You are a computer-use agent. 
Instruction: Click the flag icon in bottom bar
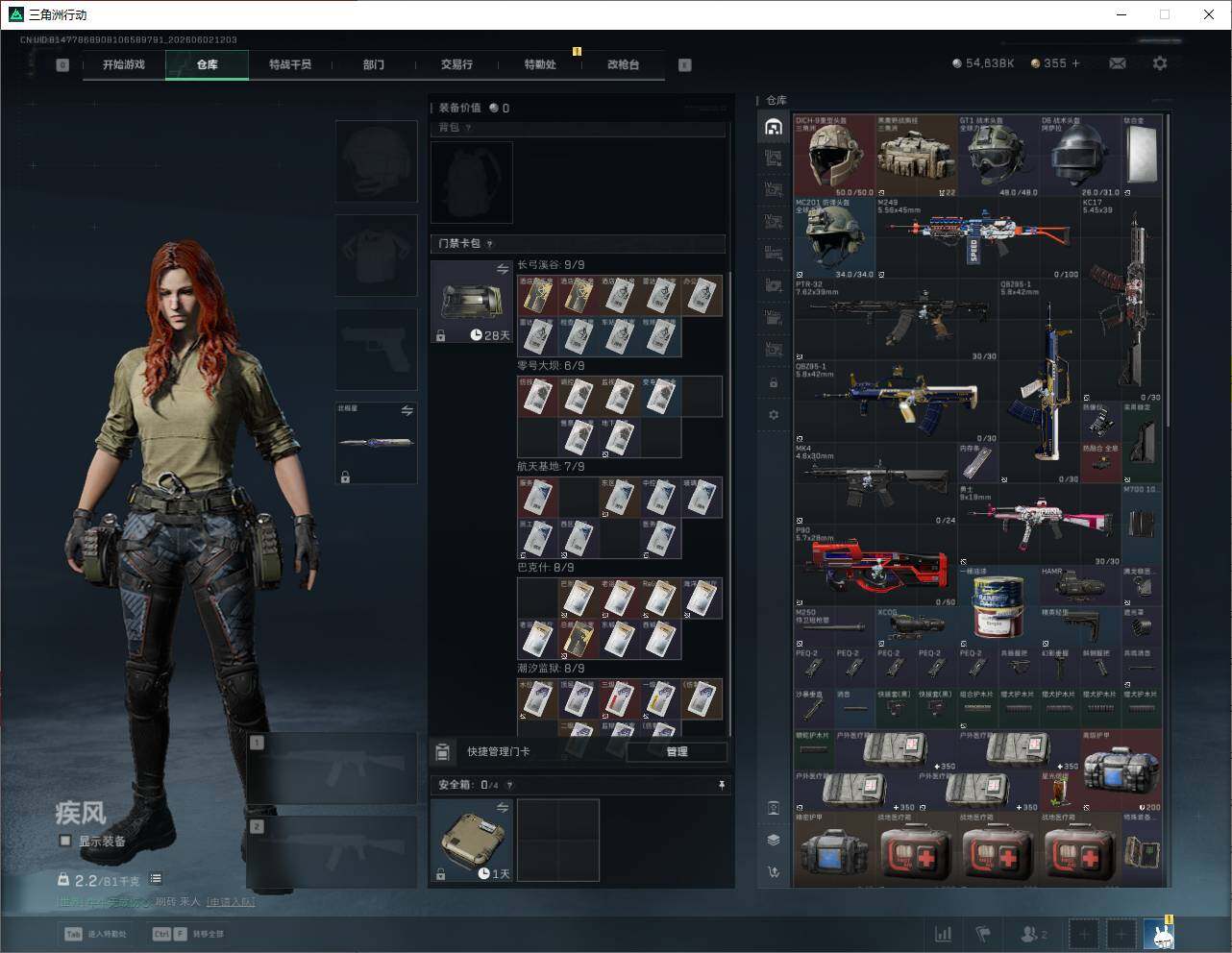pos(983,934)
